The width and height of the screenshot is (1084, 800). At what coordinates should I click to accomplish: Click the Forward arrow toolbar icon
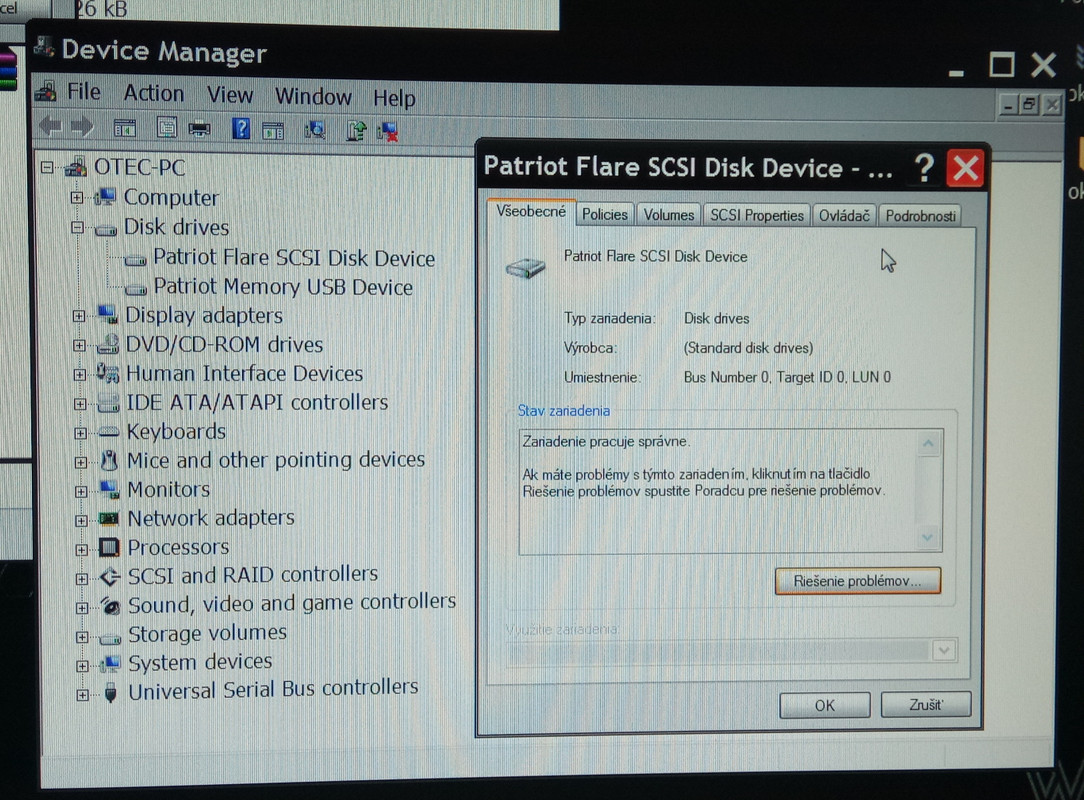[82, 127]
